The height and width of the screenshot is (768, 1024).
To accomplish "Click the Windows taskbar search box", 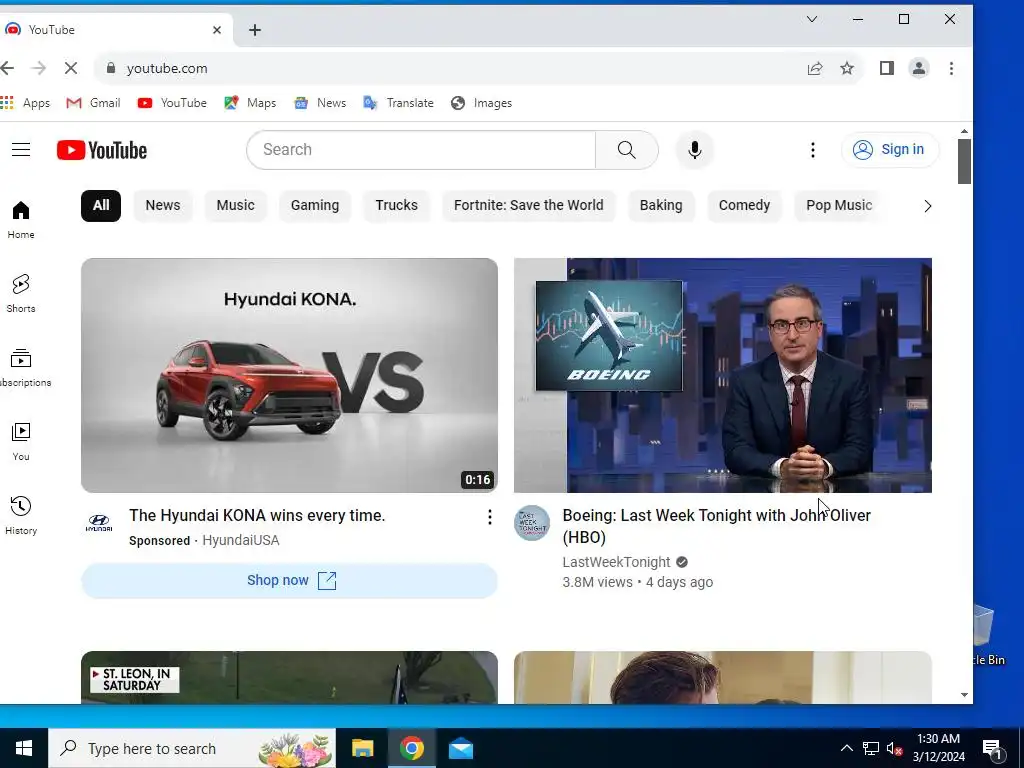I will (x=192, y=748).
